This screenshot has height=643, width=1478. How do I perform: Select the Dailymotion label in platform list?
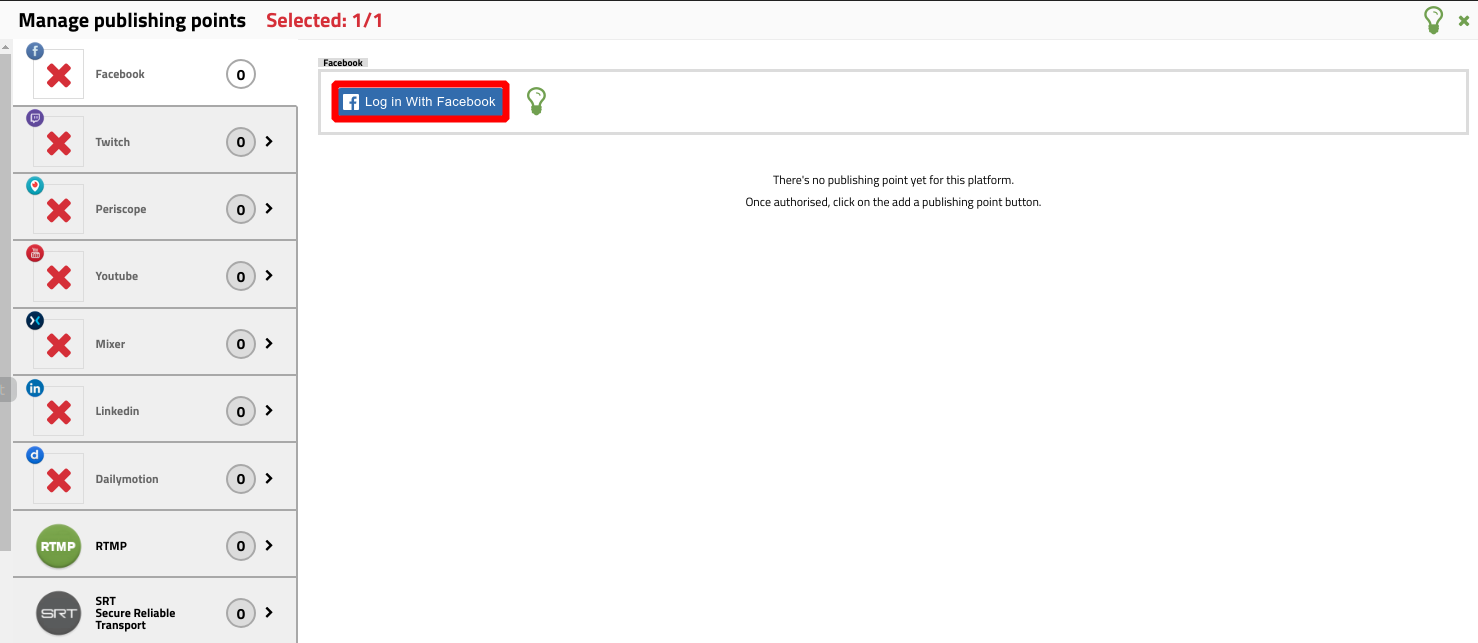(x=127, y=479)
